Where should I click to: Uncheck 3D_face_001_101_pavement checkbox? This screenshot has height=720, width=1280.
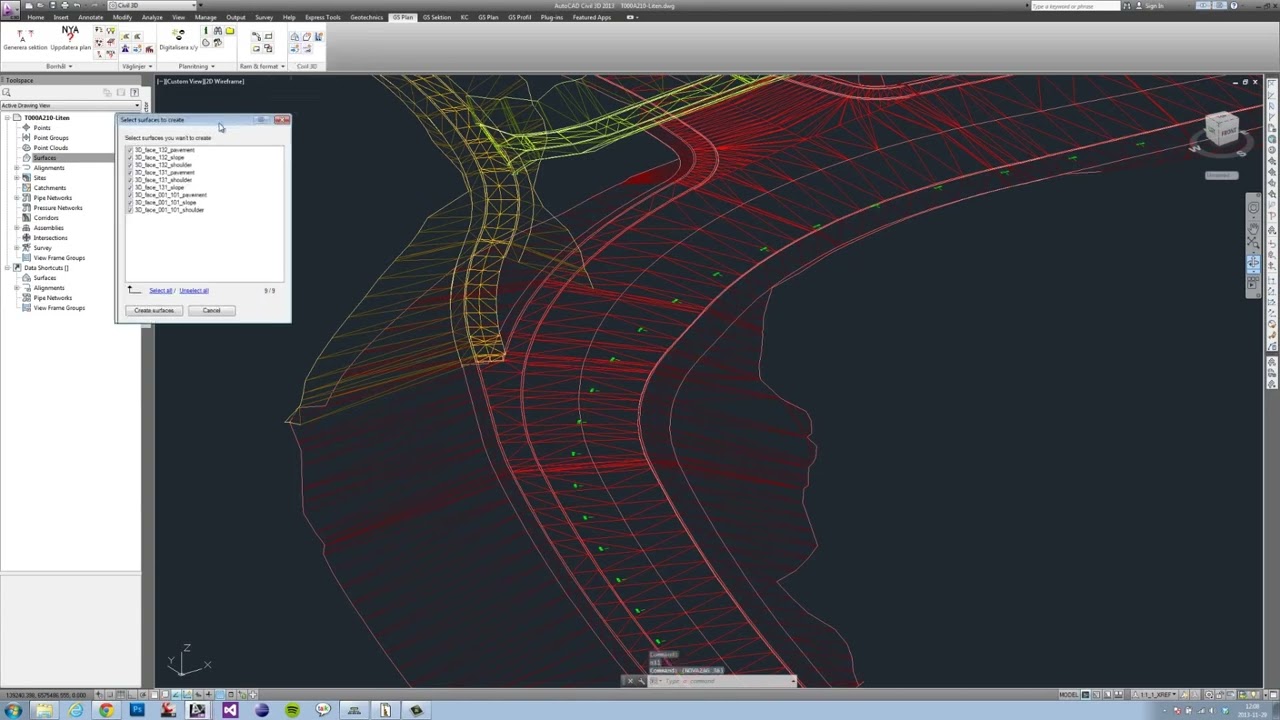click(130, 195)
